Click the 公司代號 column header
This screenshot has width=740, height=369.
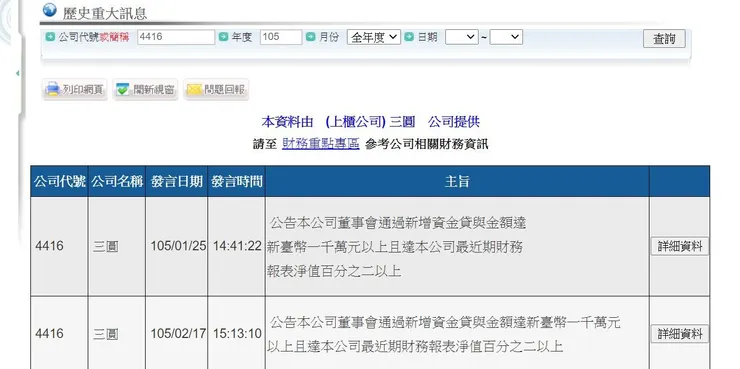[x=59, y=181]
